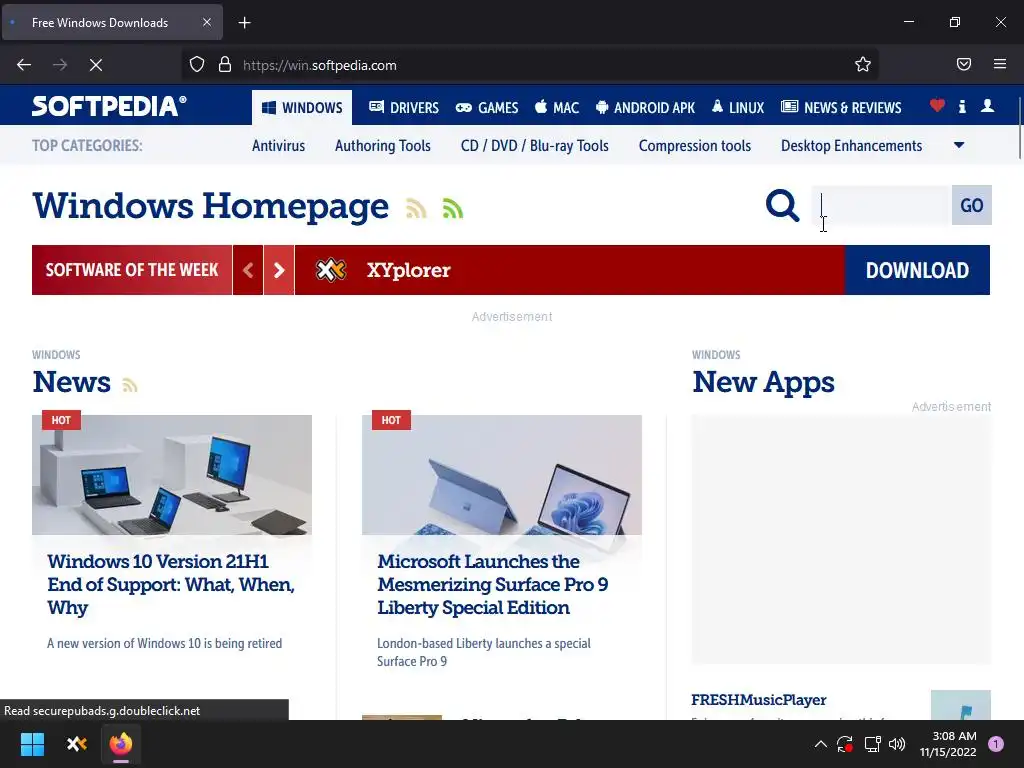
Task: View site security via the padlock icon
Action: (x=225, y=65)
